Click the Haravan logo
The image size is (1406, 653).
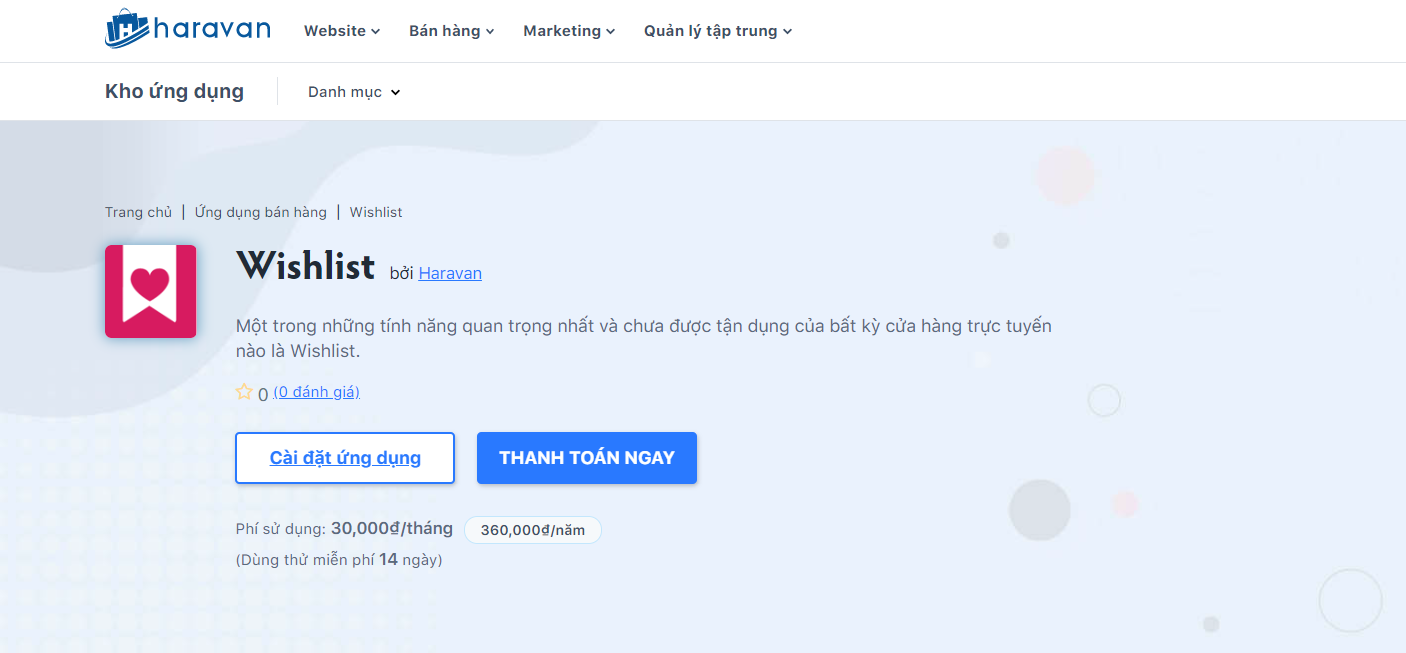pos(187,29)
